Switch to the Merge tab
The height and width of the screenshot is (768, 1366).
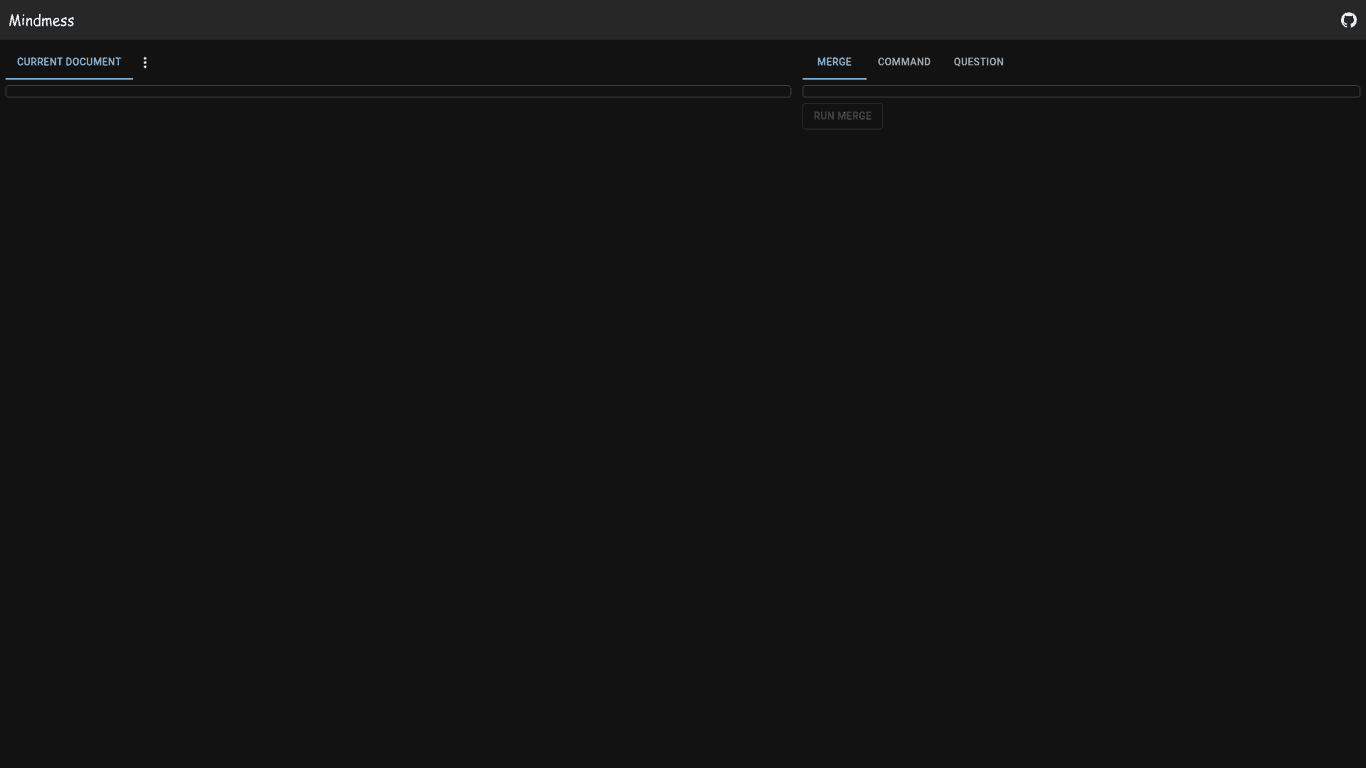(x=834, y=62)
